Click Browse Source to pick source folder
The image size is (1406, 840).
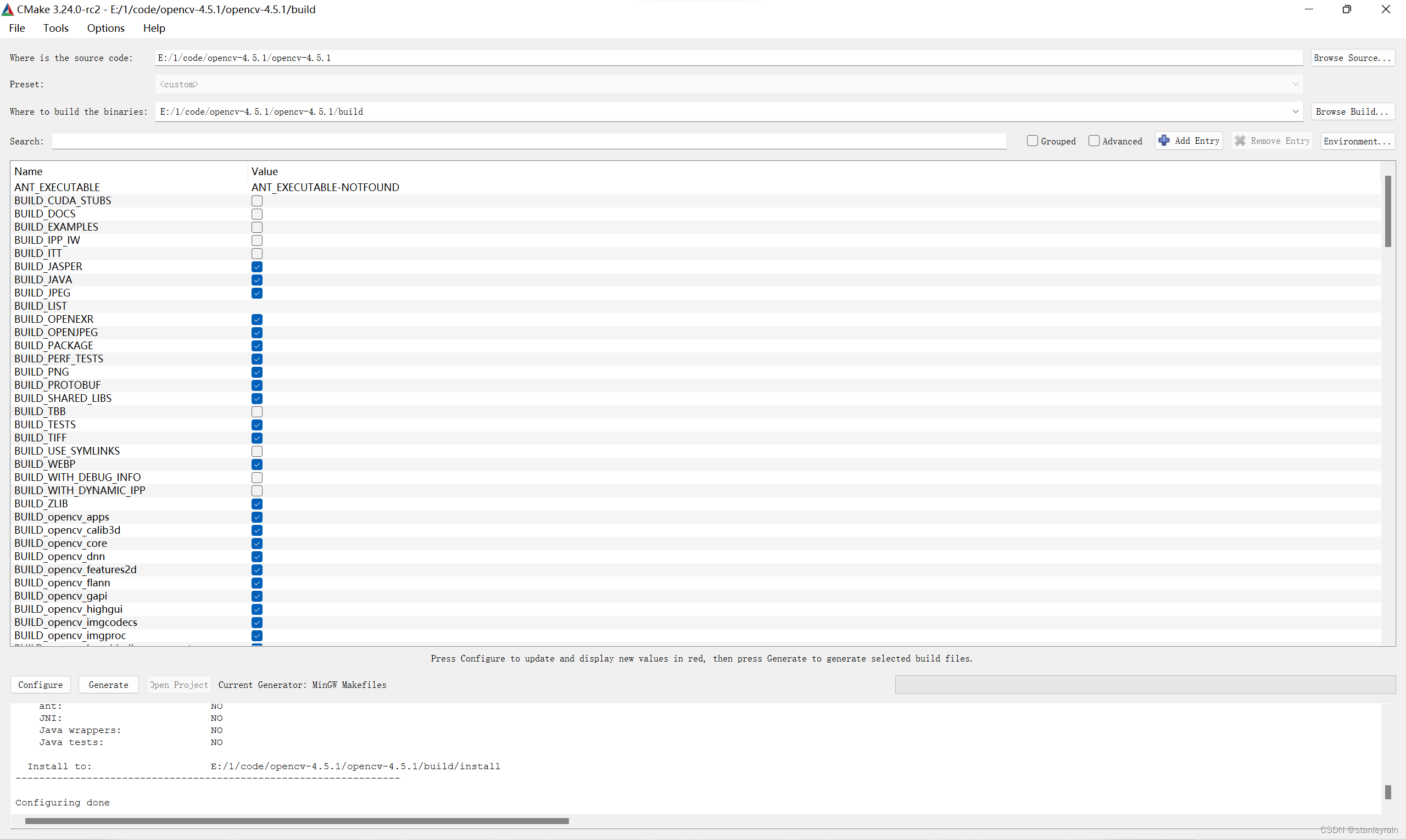pyautogui.click(x=1352, y=57)
